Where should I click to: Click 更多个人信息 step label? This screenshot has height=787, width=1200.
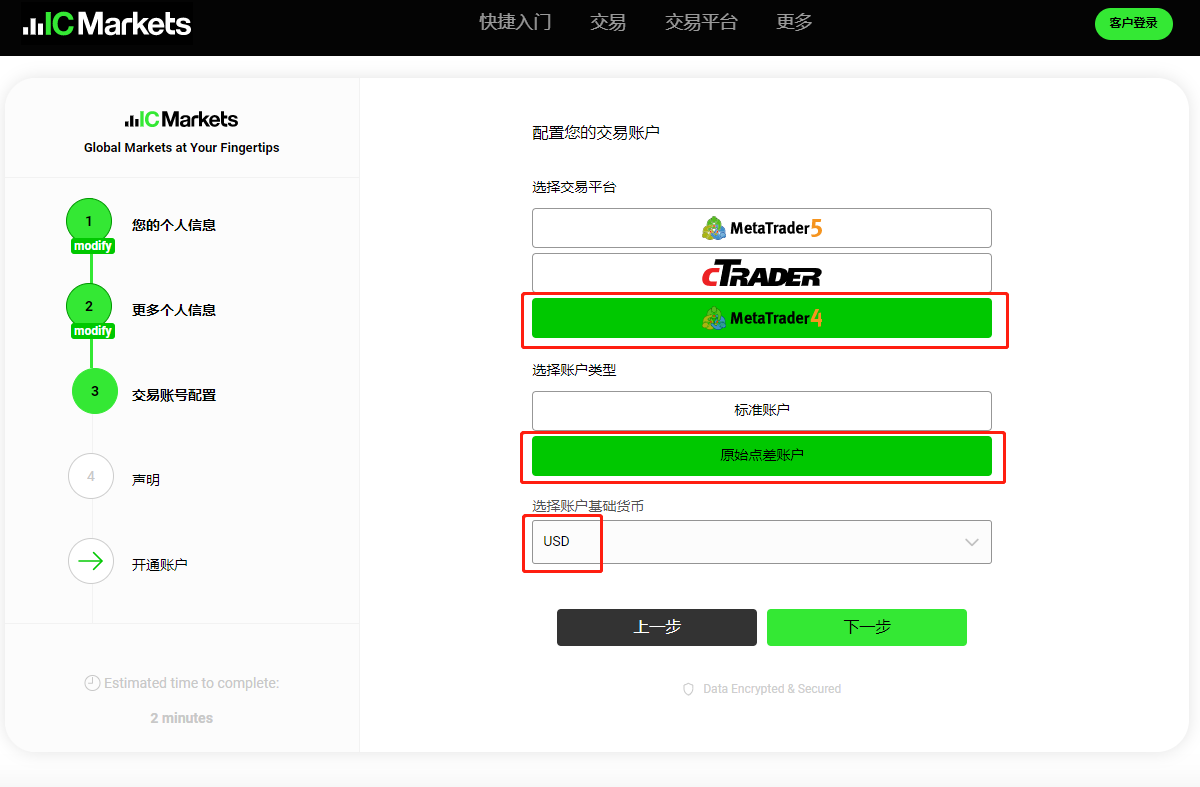point(174,310)
